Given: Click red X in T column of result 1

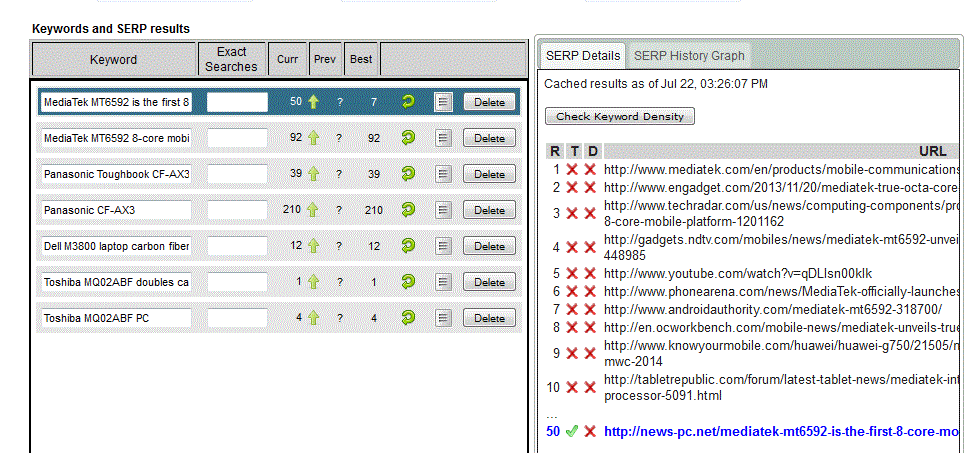Looking at the screenshot, I should tap(572, 169).
